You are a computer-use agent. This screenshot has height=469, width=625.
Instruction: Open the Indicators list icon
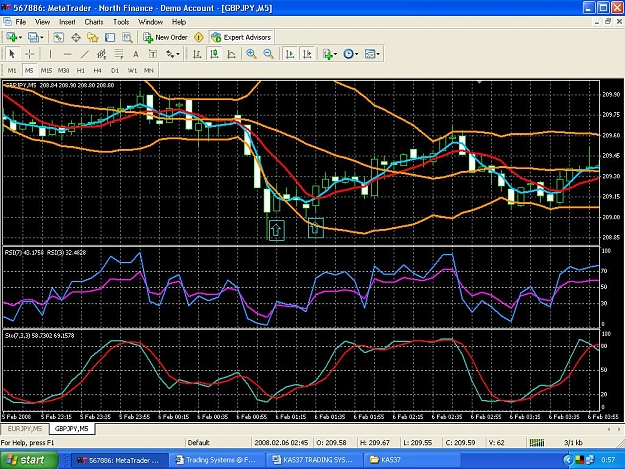click(328, 54)
